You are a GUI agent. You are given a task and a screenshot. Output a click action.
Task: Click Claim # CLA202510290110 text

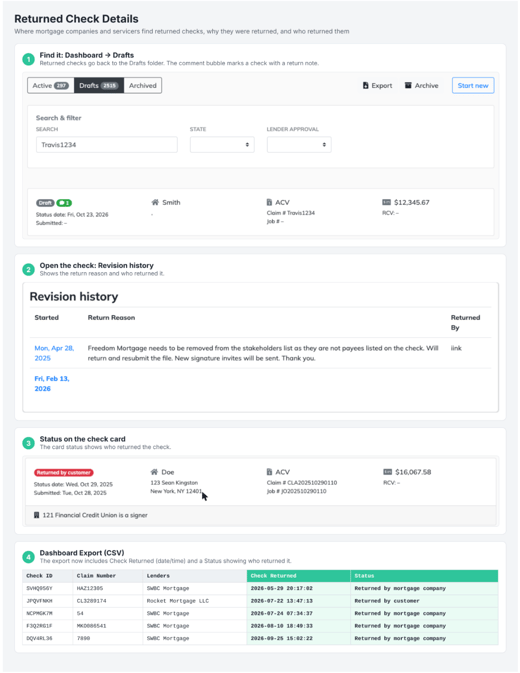302,482
